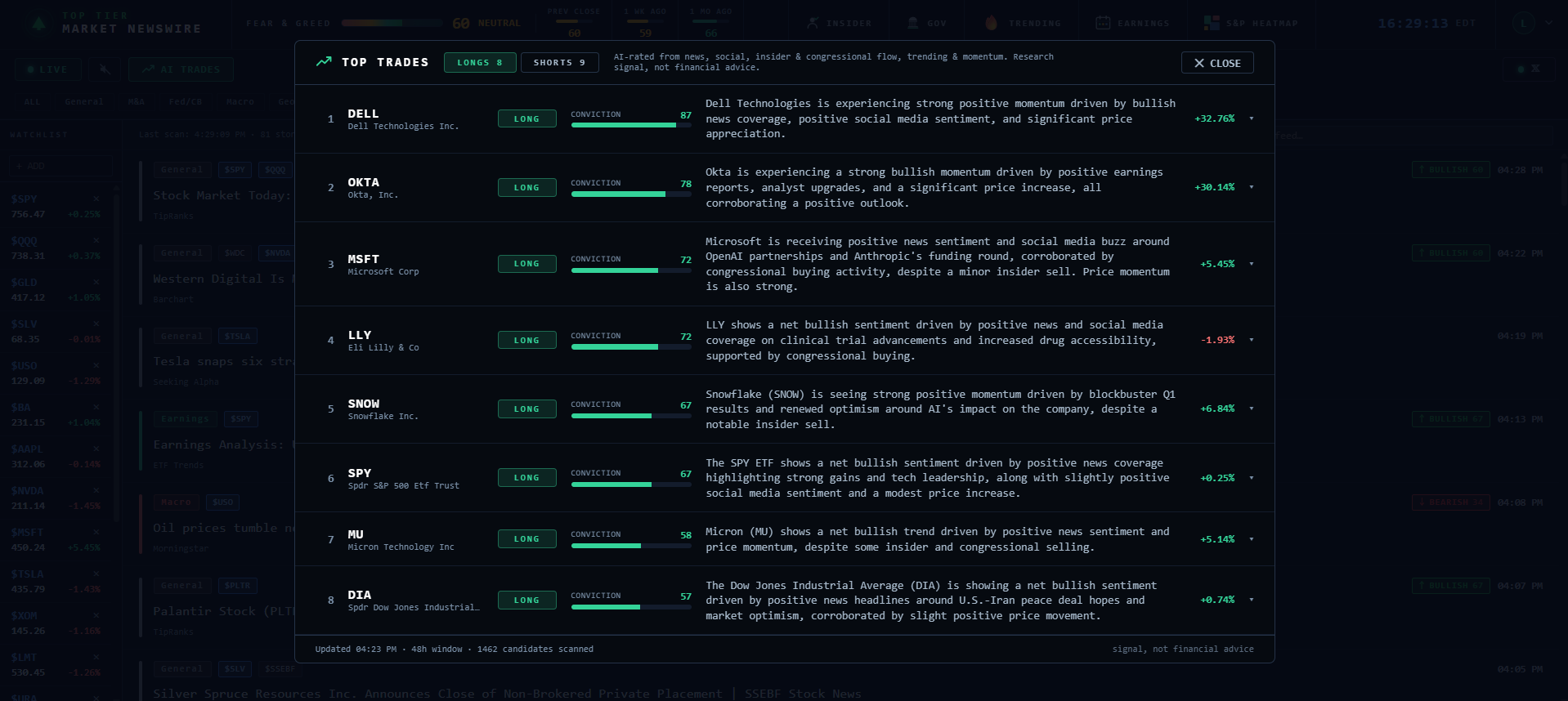Switch to the SHORTS 9 tab
This screenshot has height=701, width=1568.
click(x=560, y=62)
